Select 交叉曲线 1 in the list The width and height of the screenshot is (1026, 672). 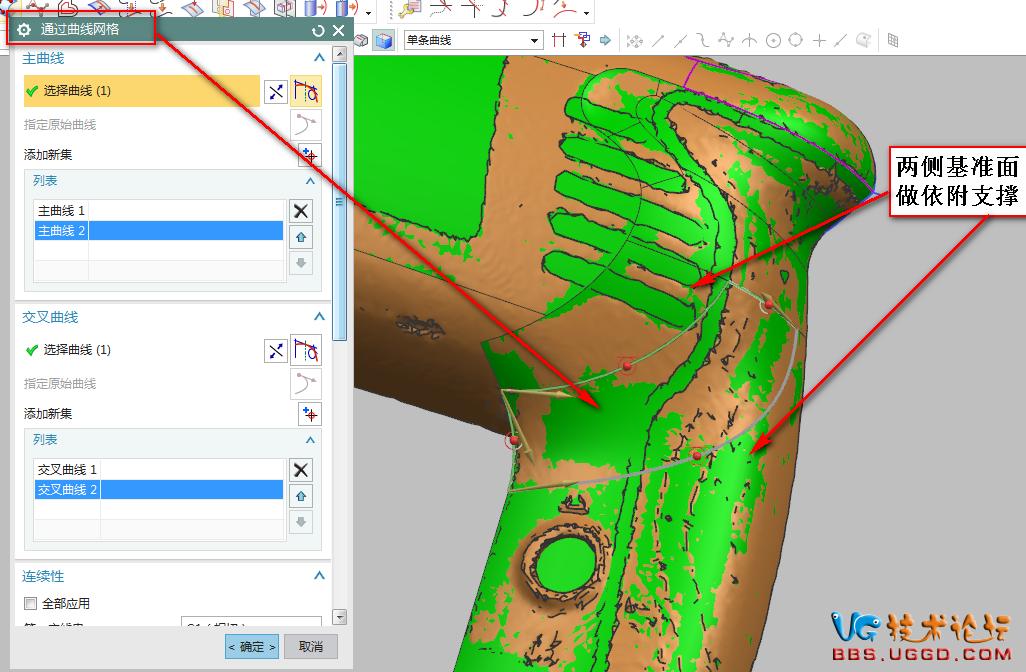coord(67,470)
